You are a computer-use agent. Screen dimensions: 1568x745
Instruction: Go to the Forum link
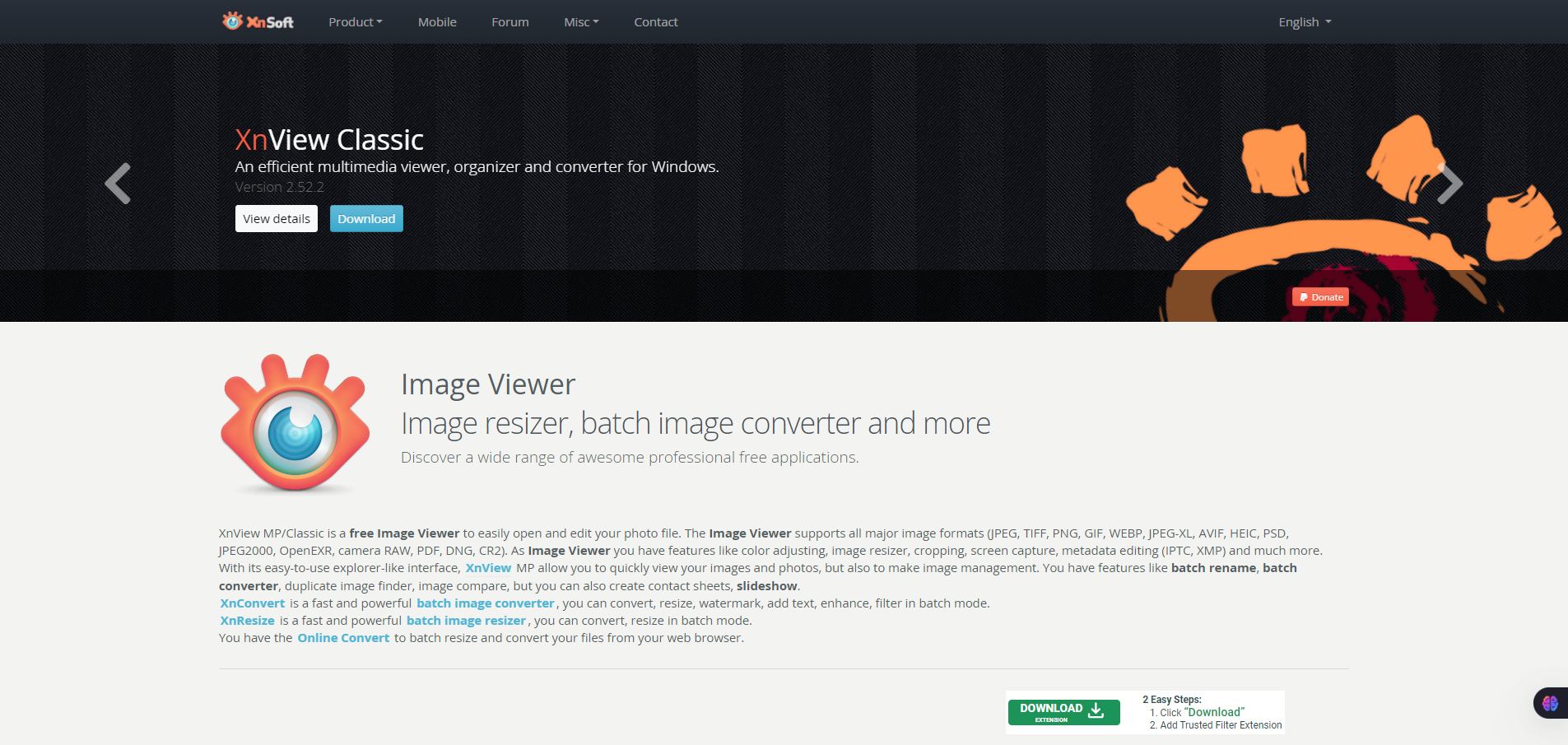tap(510, 22)
